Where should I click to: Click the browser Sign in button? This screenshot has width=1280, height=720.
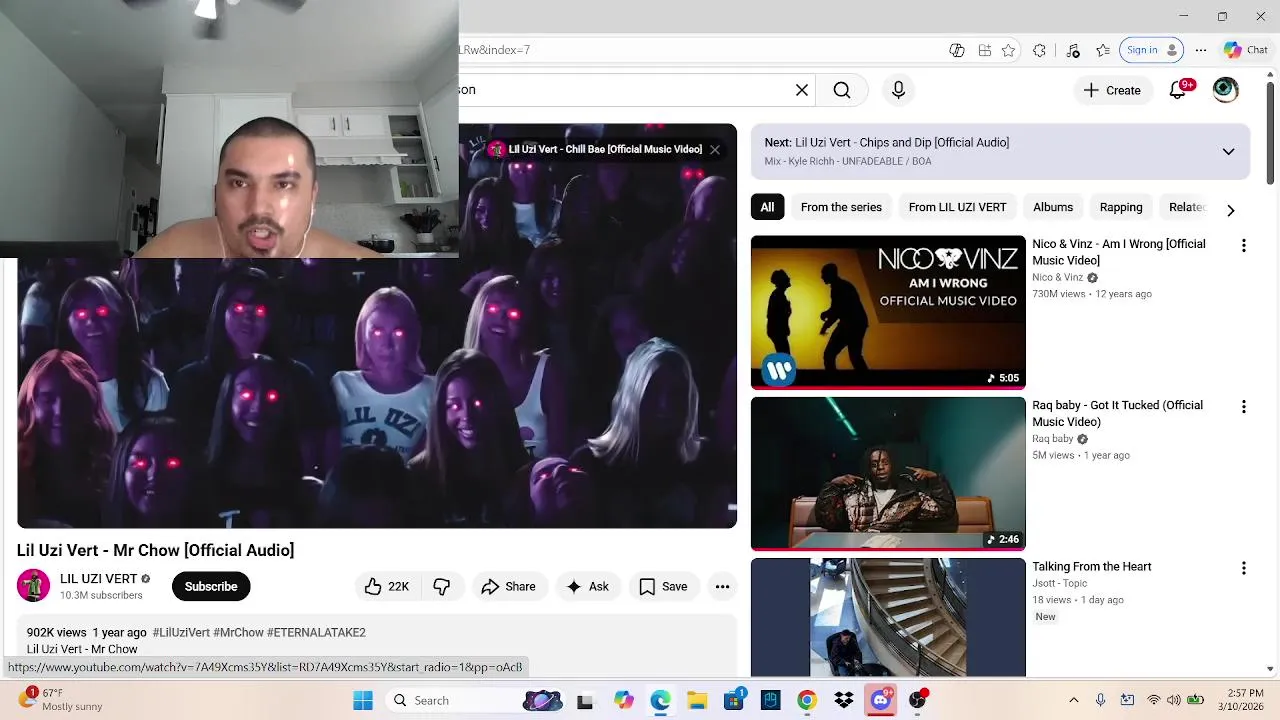pyautogui.click(x=1151, y=50)
